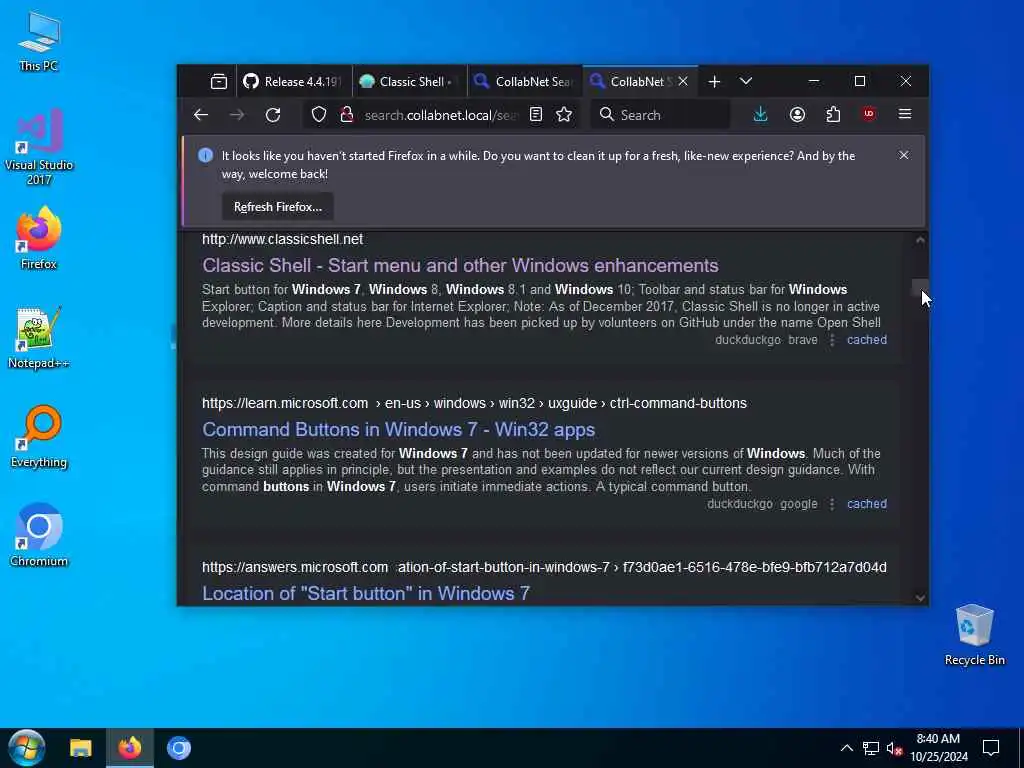The image size is (1024, 768).
Task: Open Firefox application hamburger menu
Action: click(x=904, y=114)
